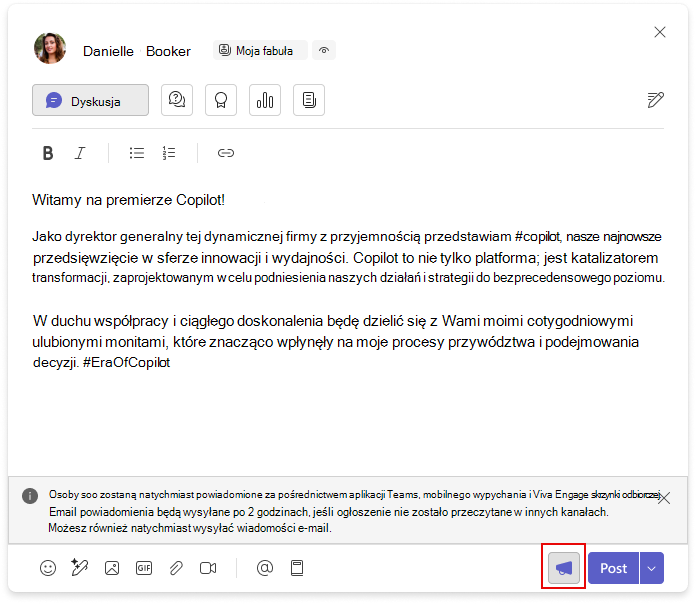696x604 pixels.
Task: Toggle bold formatting
Action: pyautogui.click(x=48, y=153)
